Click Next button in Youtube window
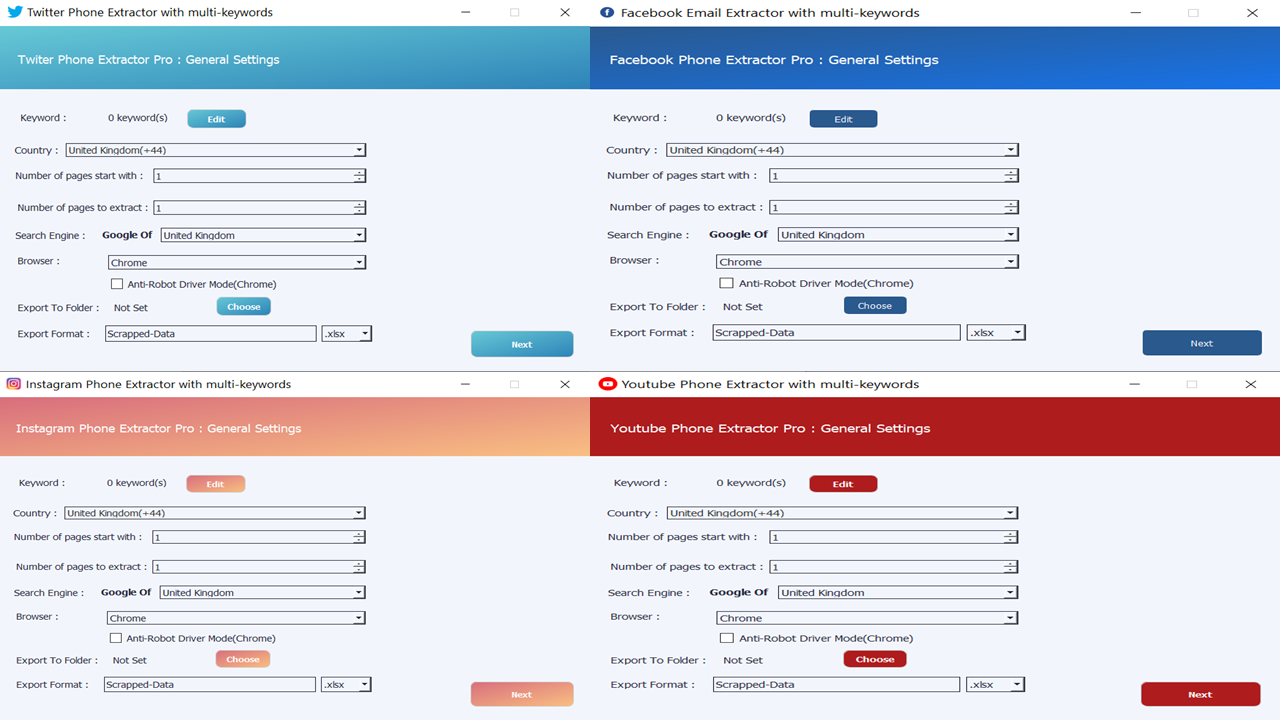The image size is (1280, 720). (1200, 695)
